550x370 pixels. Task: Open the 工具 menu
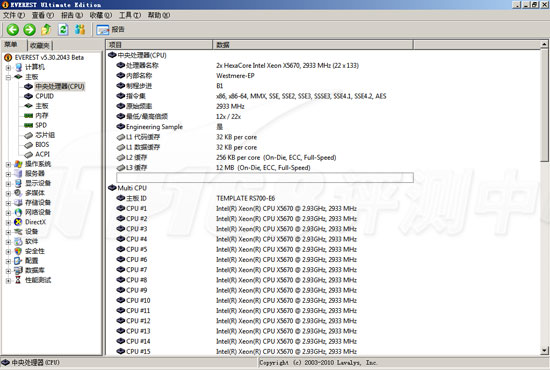click(x=130, y=15)
